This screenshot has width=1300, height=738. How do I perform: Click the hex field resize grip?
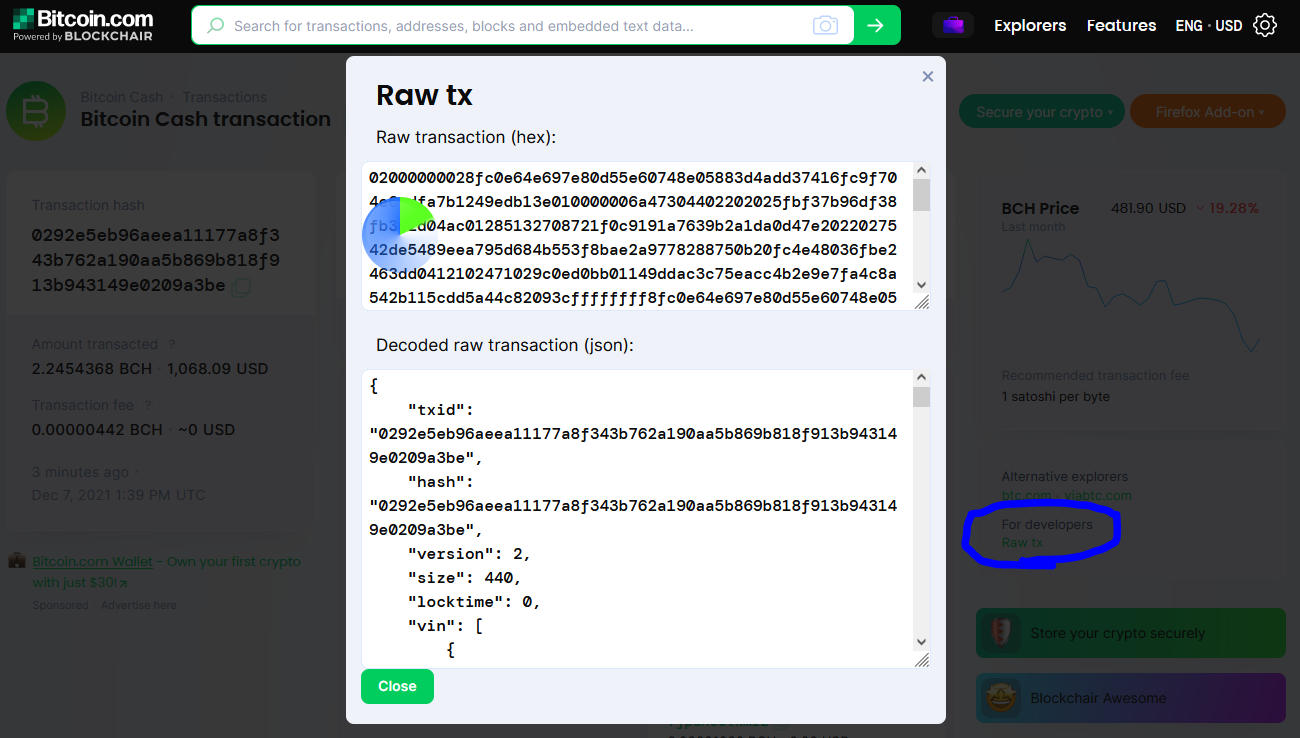tap(922, 302)
